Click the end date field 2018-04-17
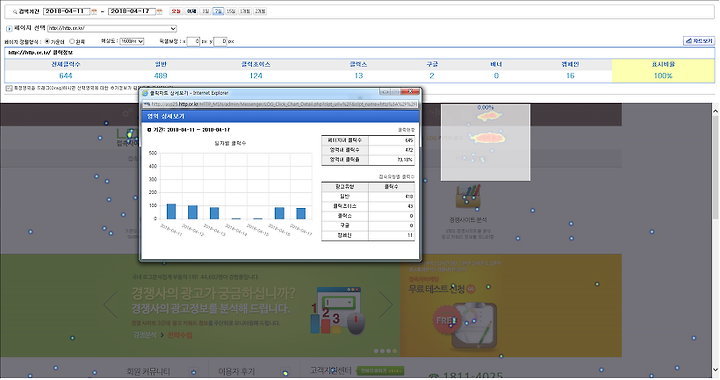720x380 pixels. [132, 11]
